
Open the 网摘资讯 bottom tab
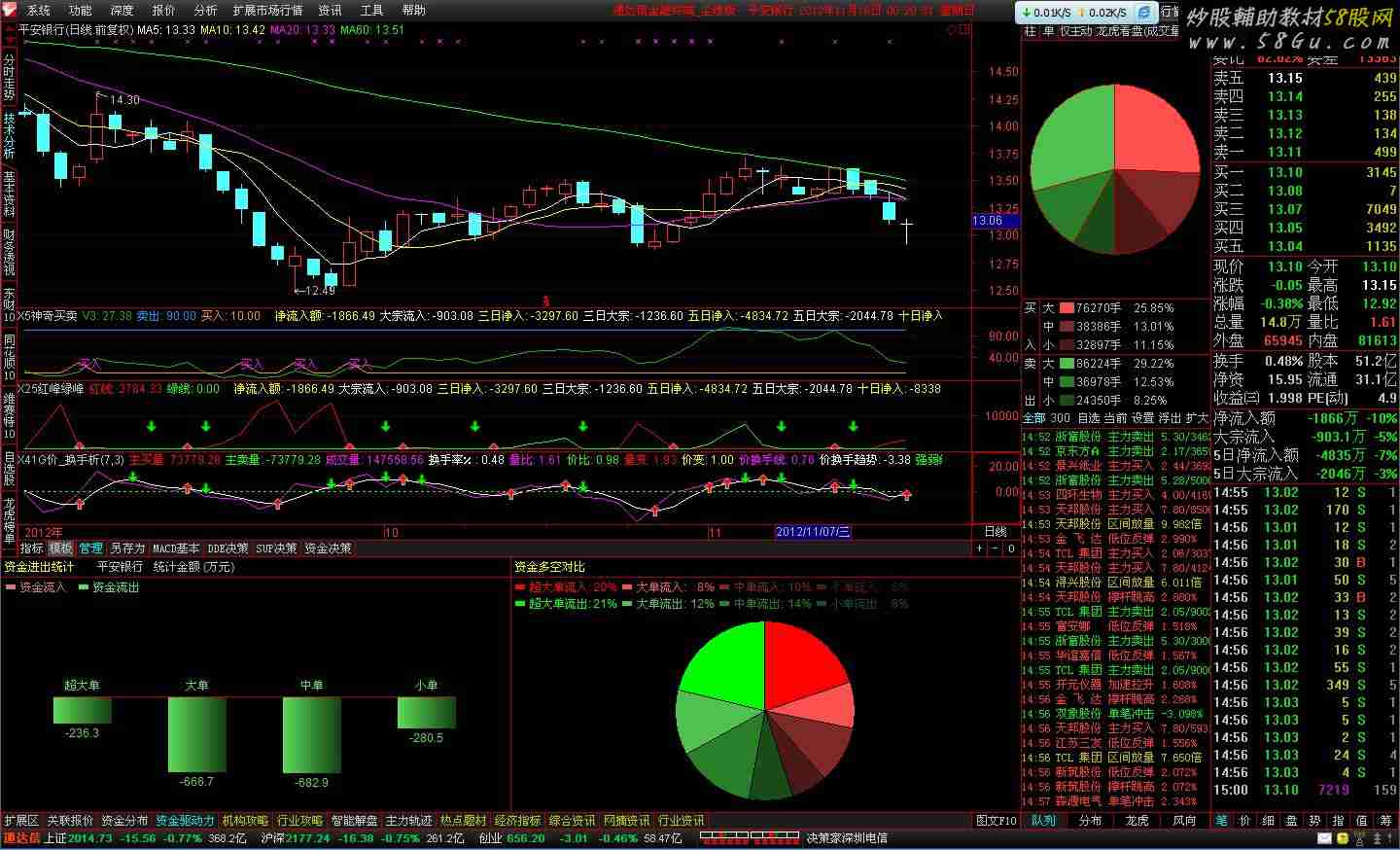click(626, 821)
